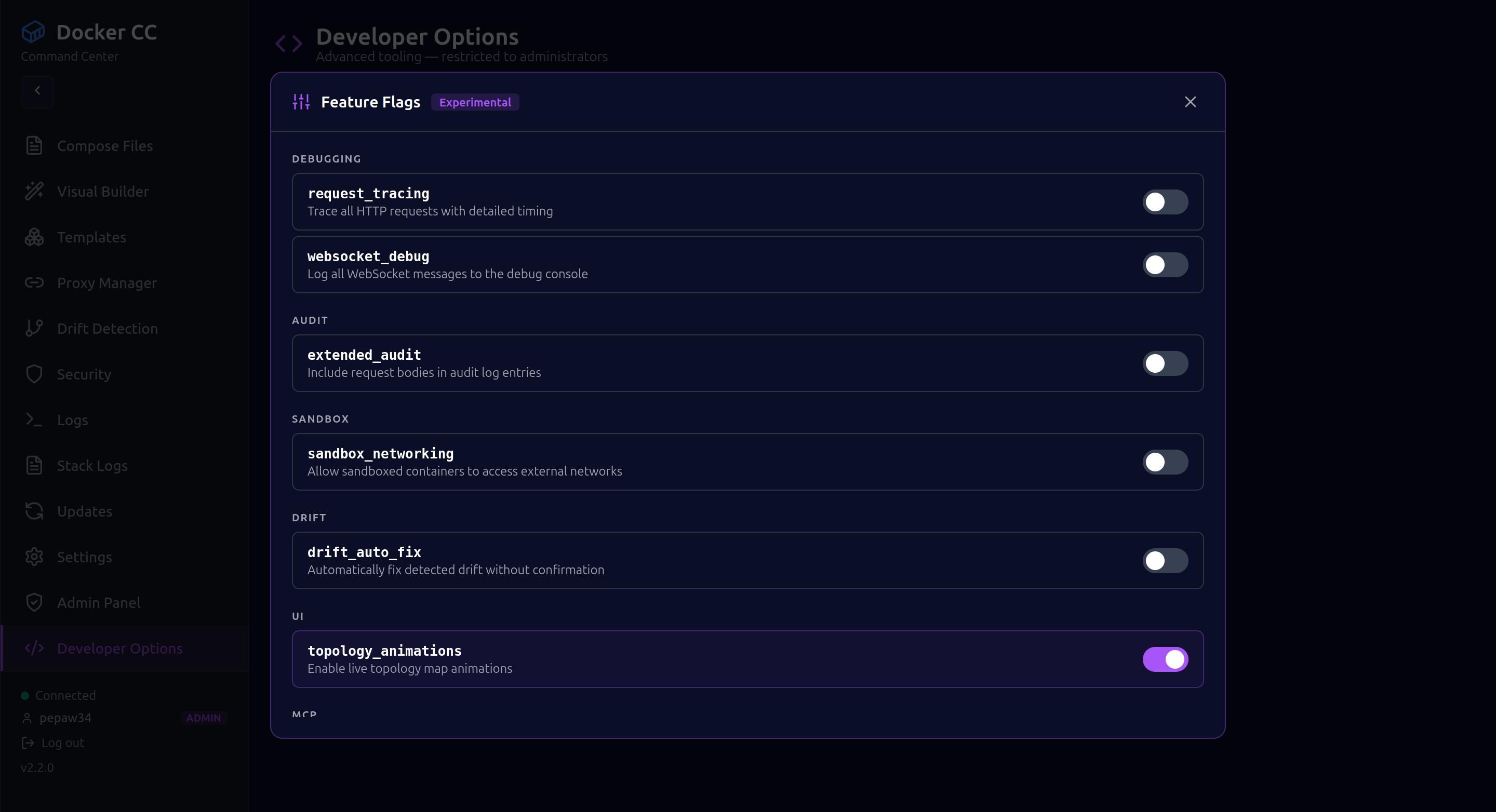
Task: Click the Experimental badge
Action: click(x=475, y=102)
